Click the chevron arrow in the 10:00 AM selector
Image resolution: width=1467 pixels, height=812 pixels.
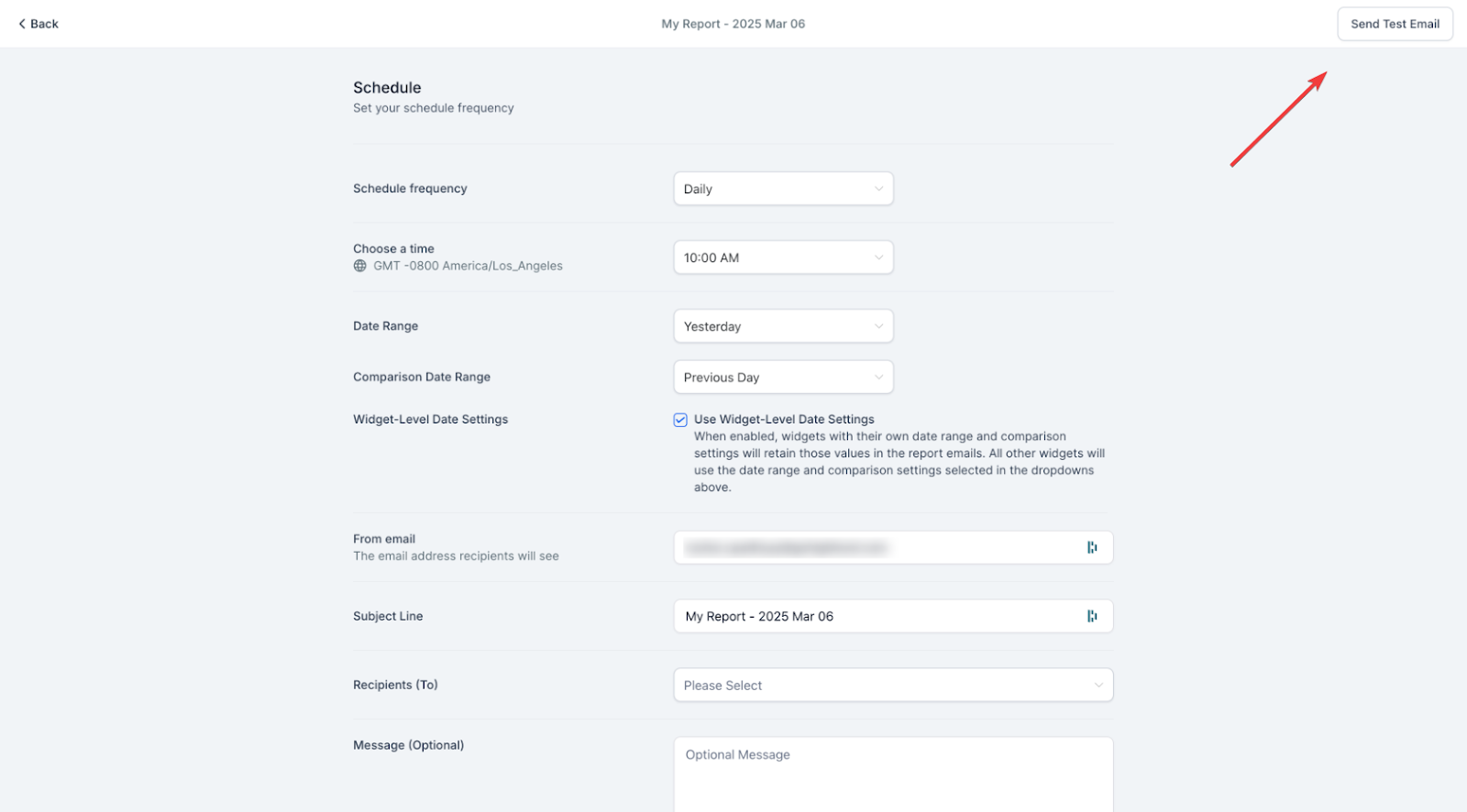click(878, 258)
